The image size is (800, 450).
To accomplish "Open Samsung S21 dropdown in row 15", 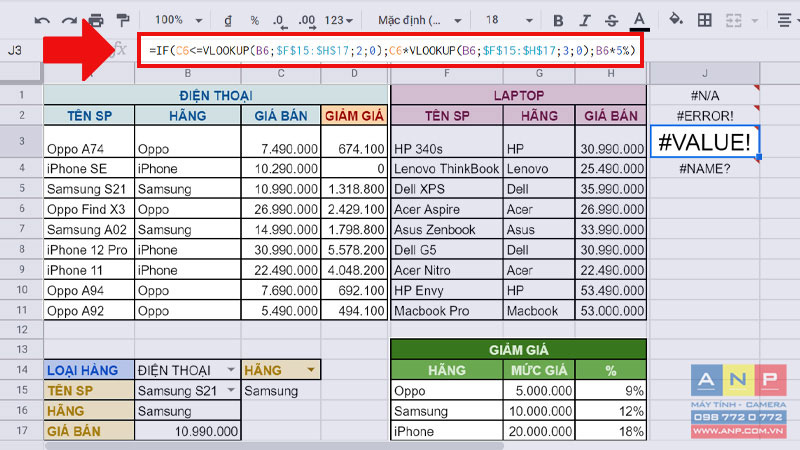I will coord(231,390).
